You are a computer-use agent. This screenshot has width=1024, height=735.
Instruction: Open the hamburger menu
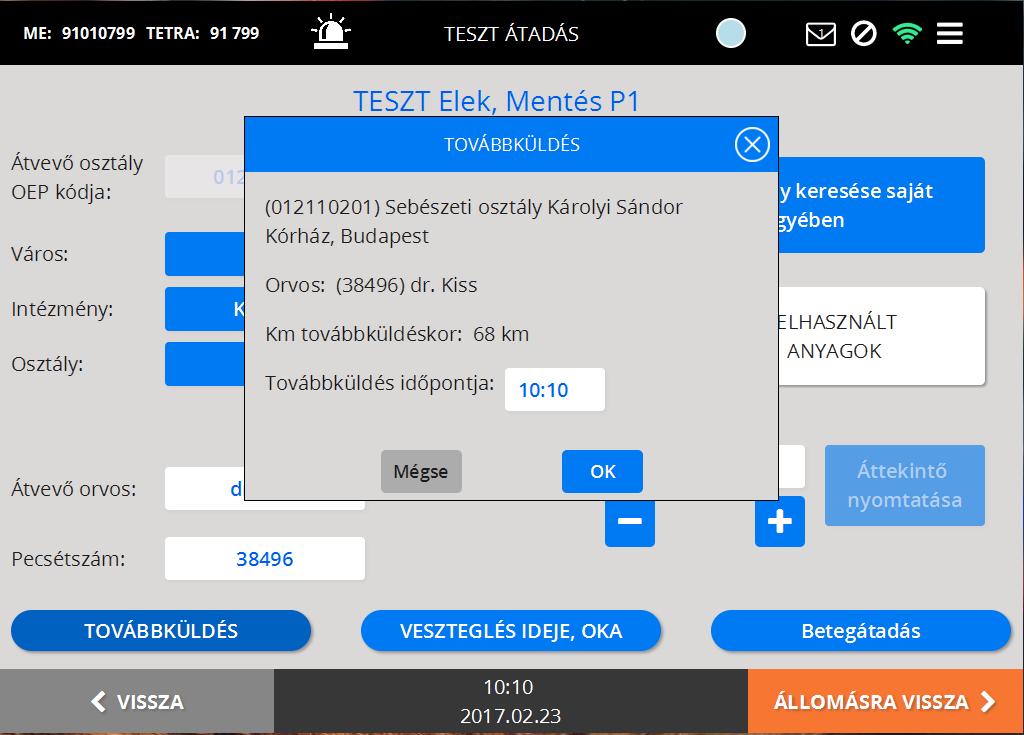pyautogui.click(x=950, y=33)
